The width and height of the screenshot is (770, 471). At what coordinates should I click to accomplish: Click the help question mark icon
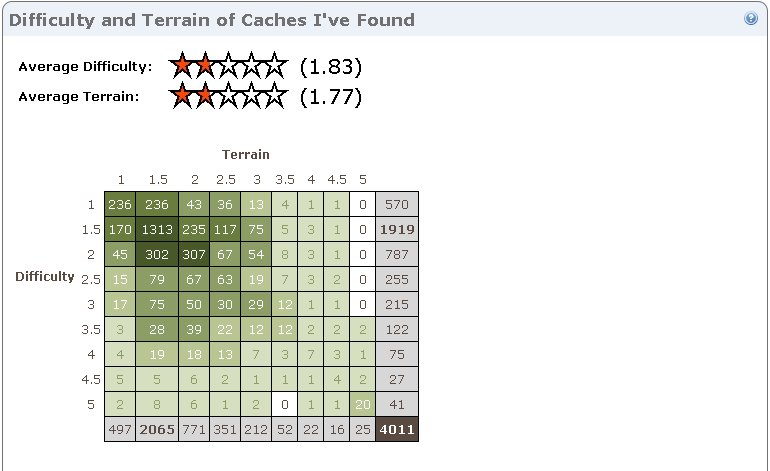[751, 19]
